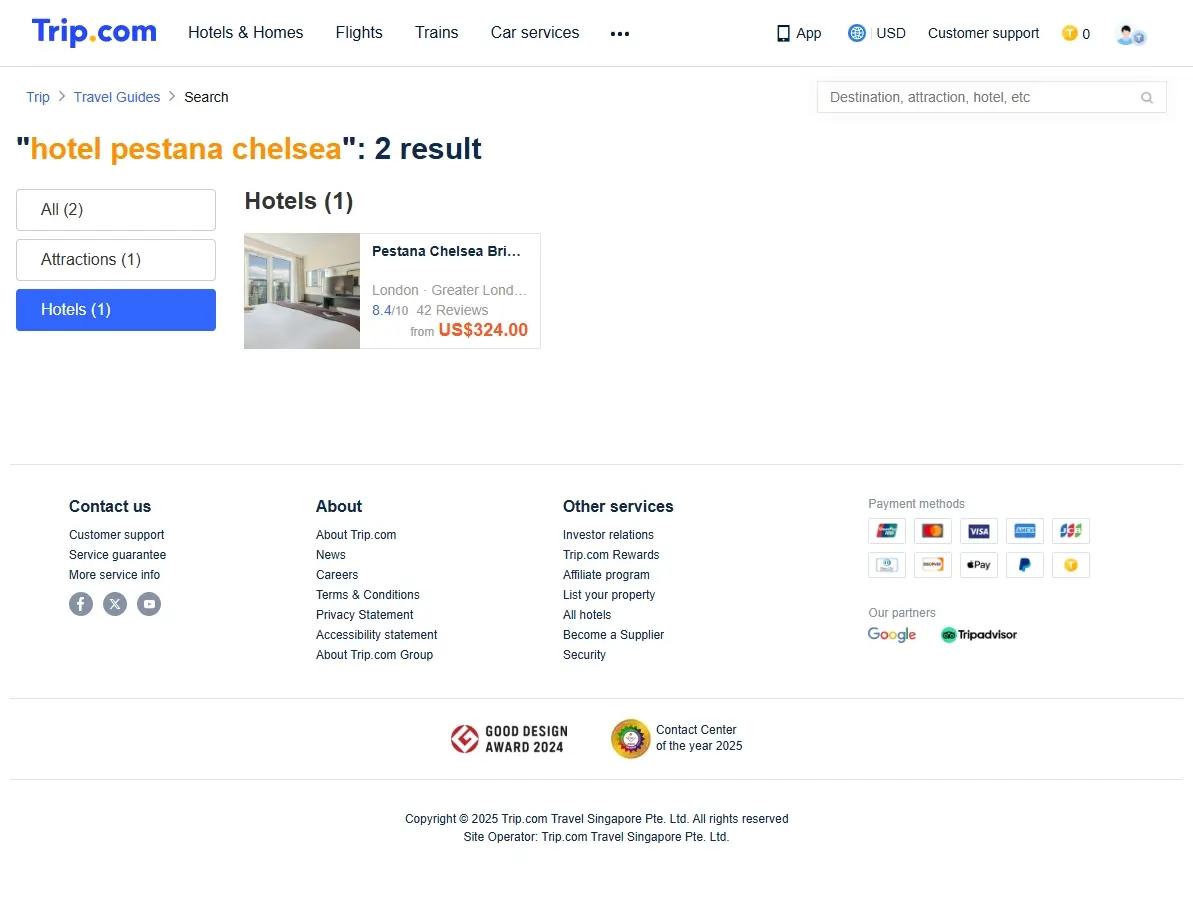1193x921 pixels.
Task: Click the App label in the header
Action: 808,33
